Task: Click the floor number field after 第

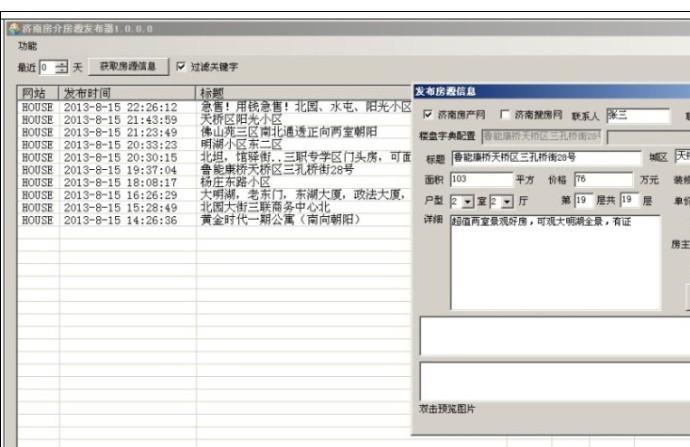Action: [584, 201]
